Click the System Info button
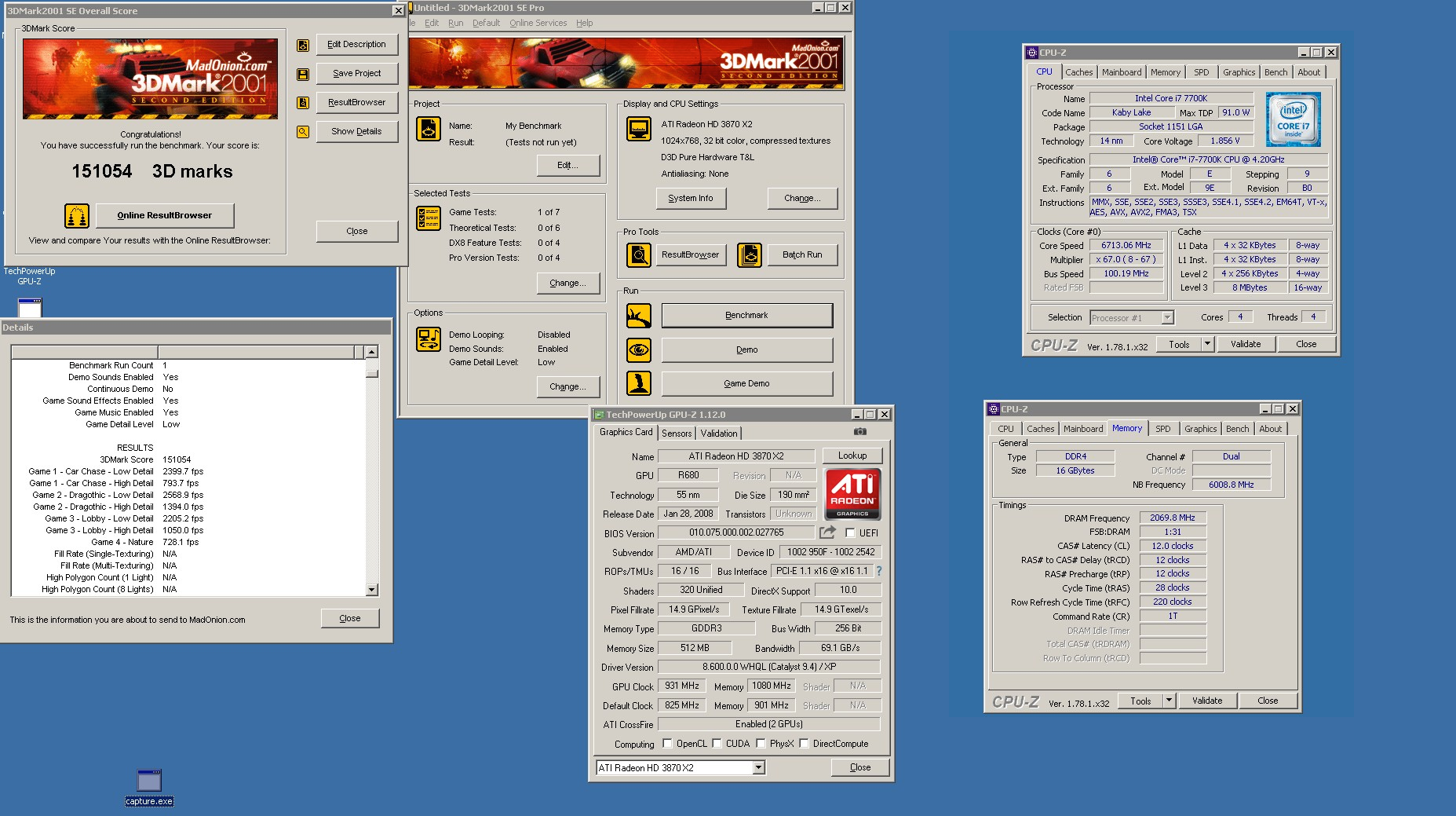The width and height of the screenshot is (1456, 816). pyautogui.click(x=691, y=199)
